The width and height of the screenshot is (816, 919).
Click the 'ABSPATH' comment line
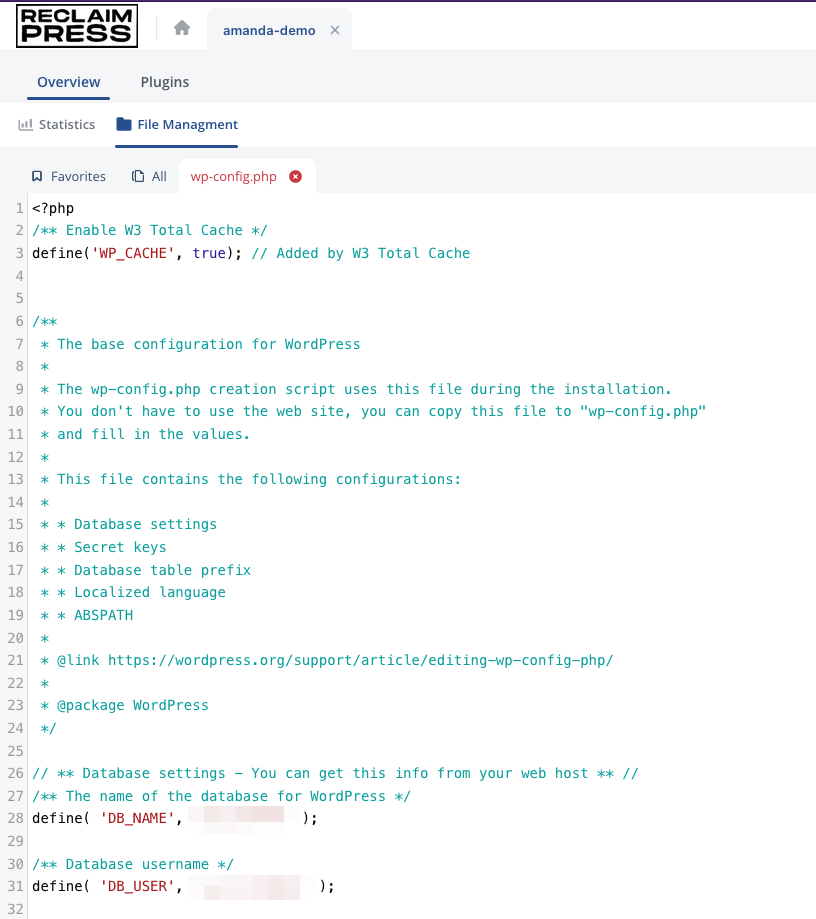86,615
